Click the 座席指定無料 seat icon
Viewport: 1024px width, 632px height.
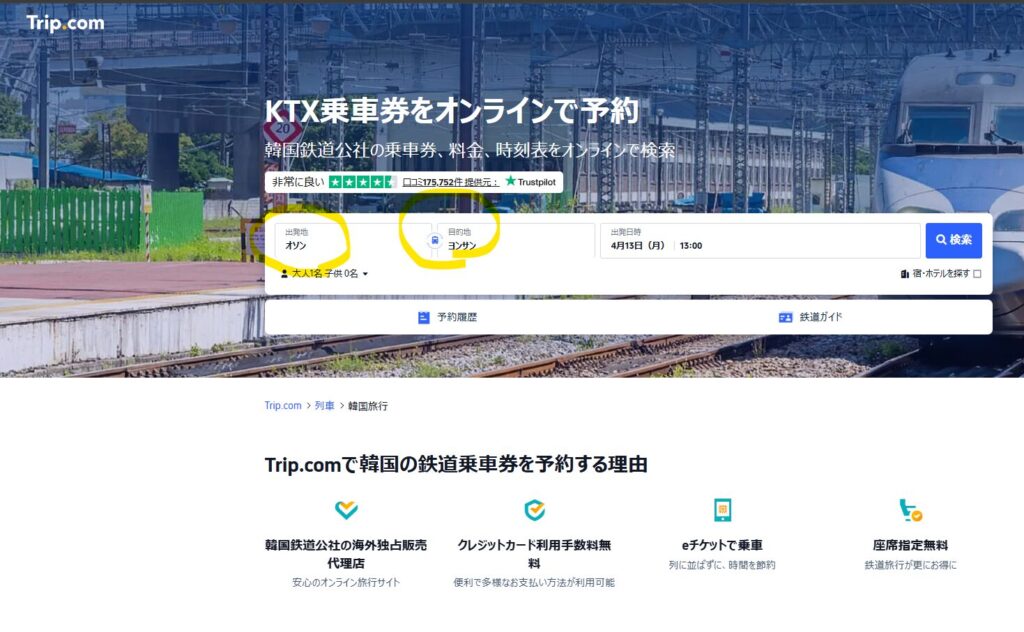(910, 510)
